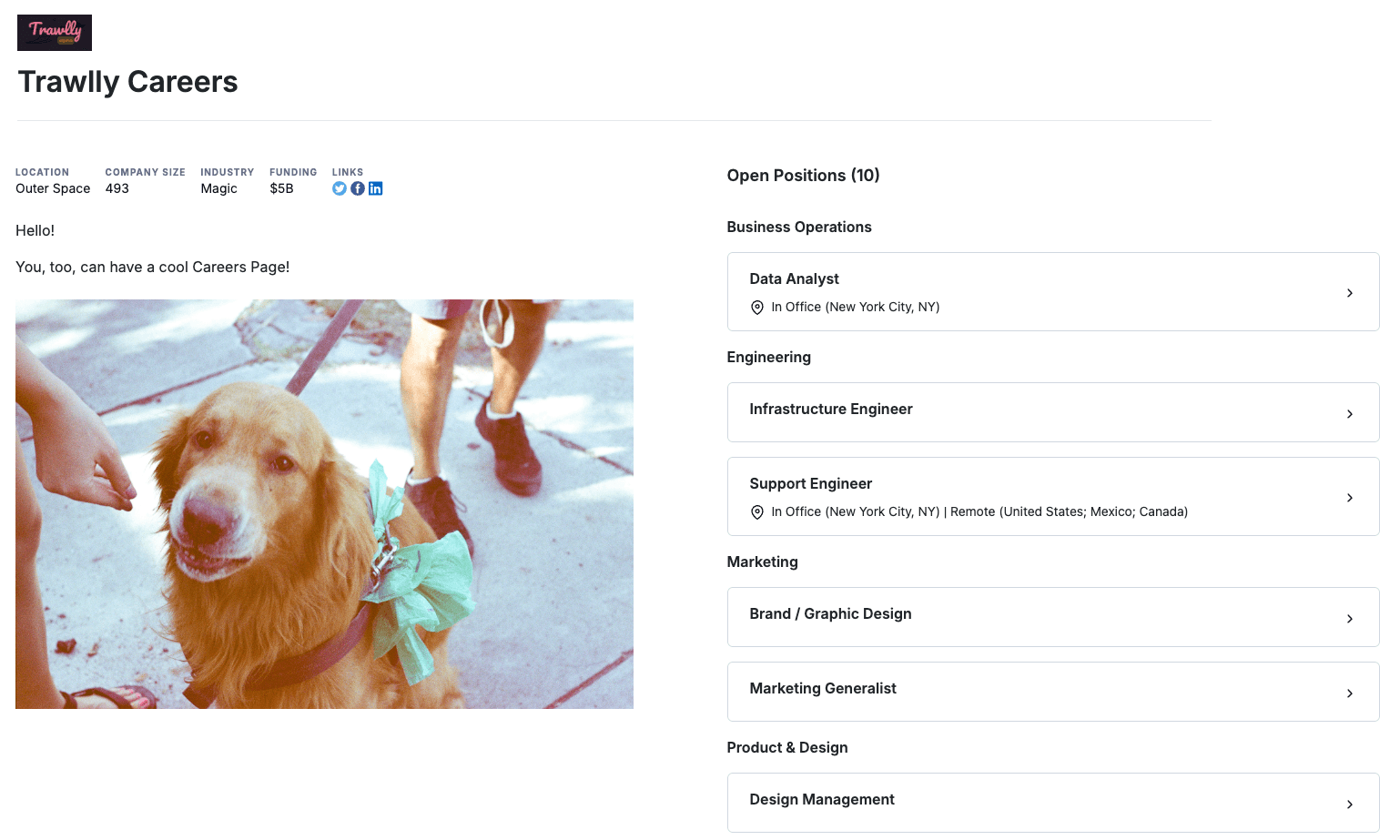
Task: Click the Support Engineer location pin icon
Action: [756, 512]
